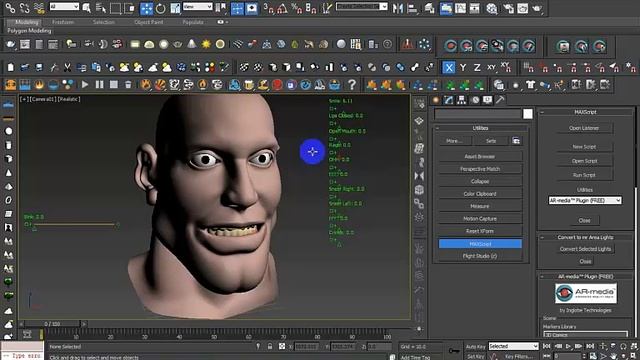Click the white object color swatch
This screenshot has height=360, width=640.
[x=528, y=114]
